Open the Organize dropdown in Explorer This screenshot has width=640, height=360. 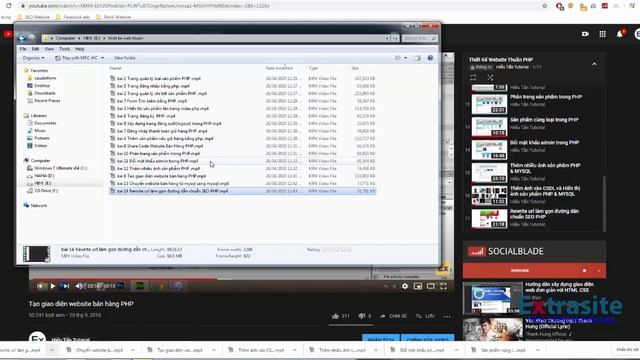pos(33,58)
